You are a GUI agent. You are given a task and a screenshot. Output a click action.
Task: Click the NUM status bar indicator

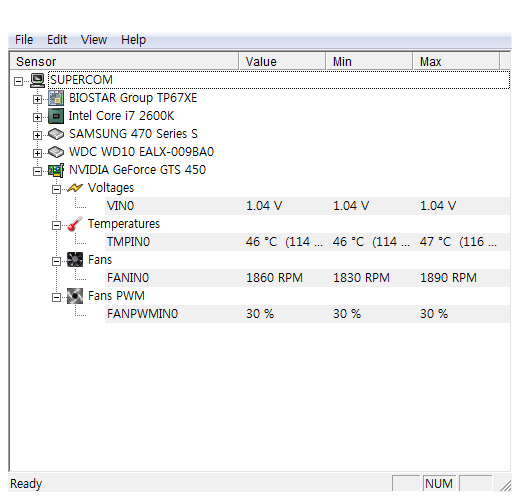(439, 483)
